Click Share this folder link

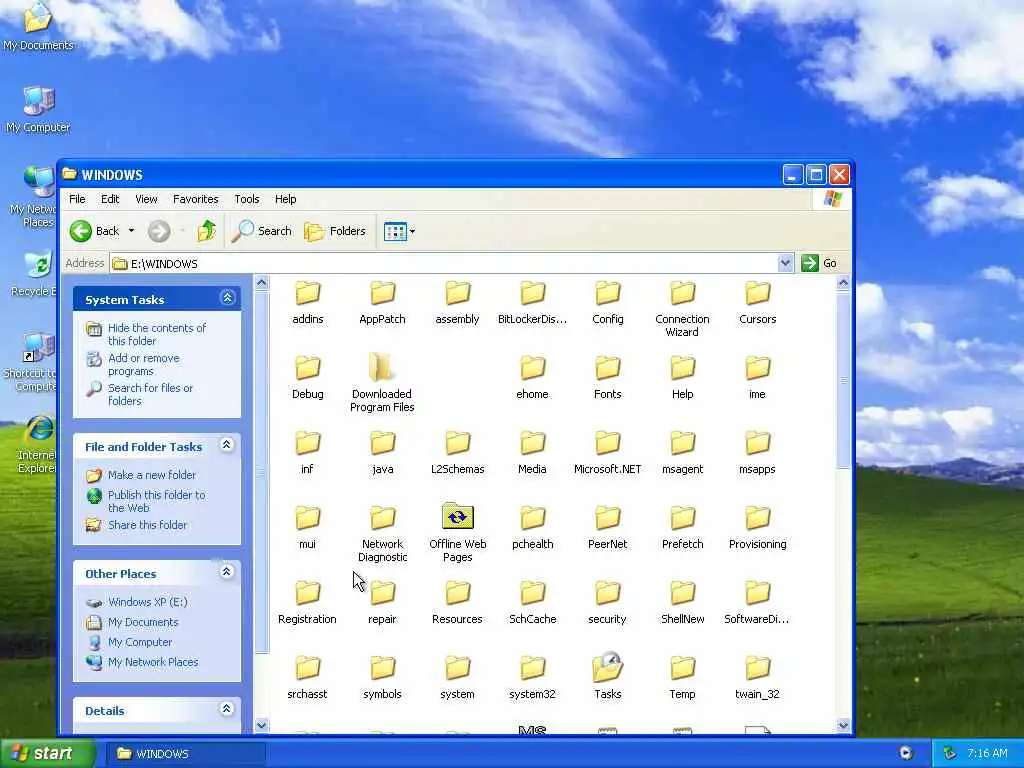(x=148, y=525)
